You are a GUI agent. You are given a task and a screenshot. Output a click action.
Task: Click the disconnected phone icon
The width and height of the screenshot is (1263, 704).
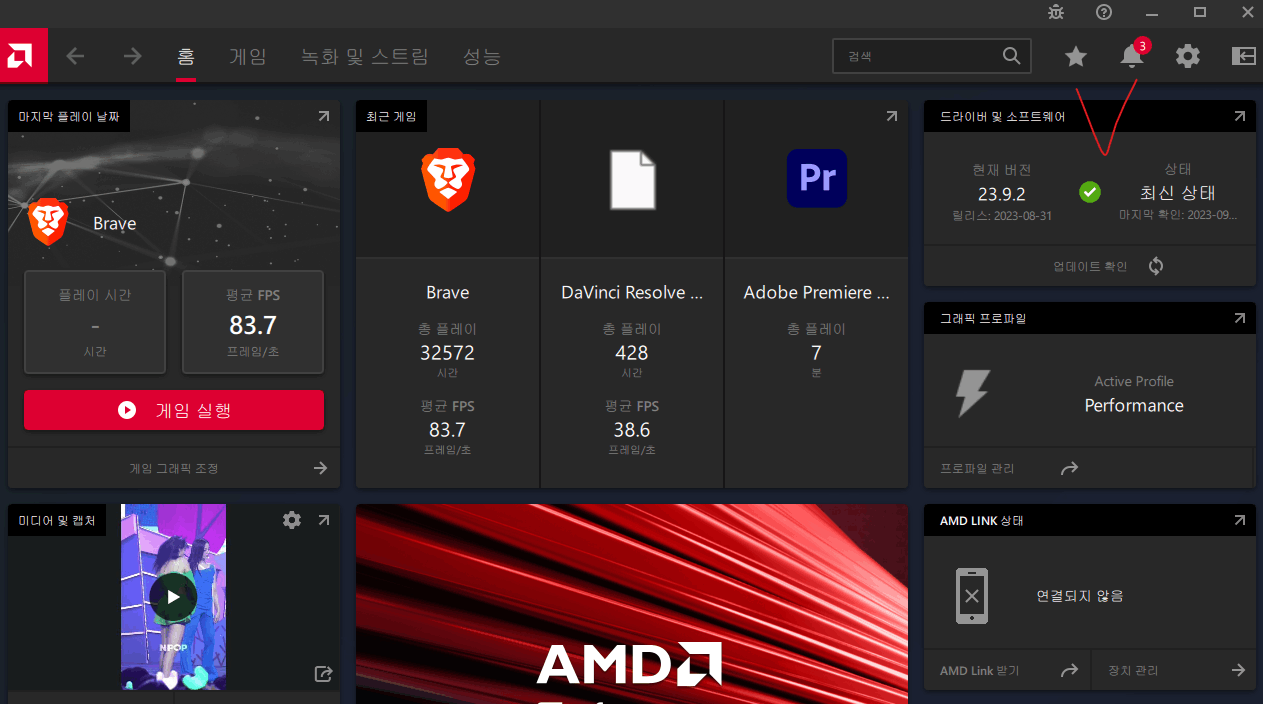[x=971, y=596]
